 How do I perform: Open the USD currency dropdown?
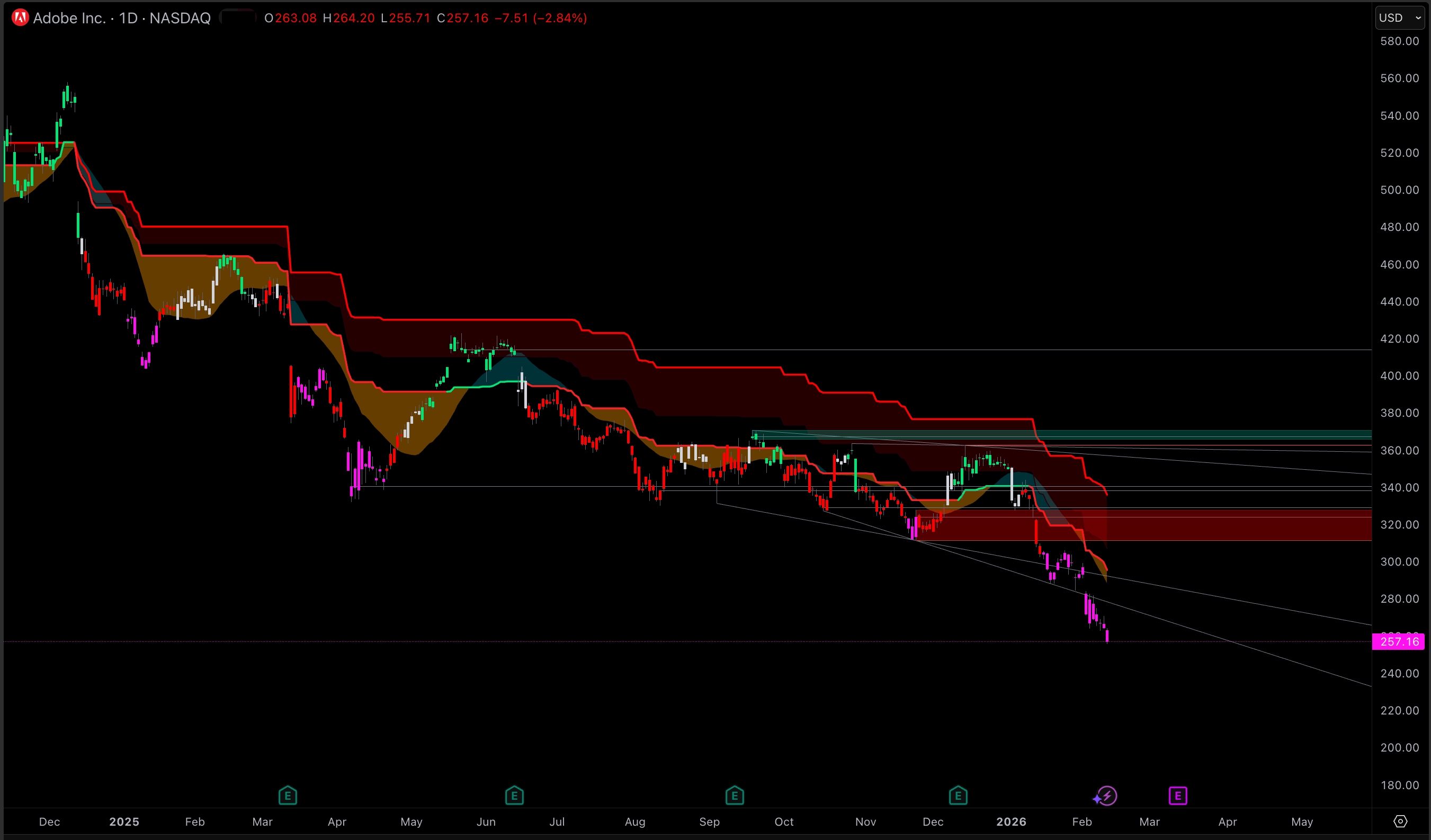1399,17
